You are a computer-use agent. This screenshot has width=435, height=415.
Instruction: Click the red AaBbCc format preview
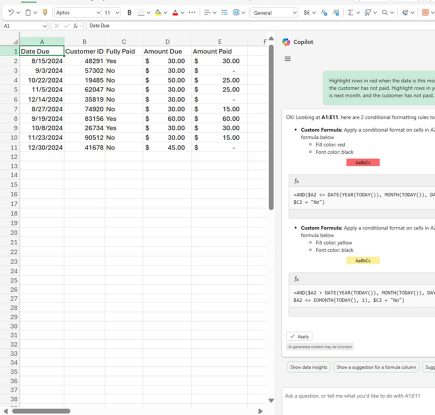tap(363, 162)
